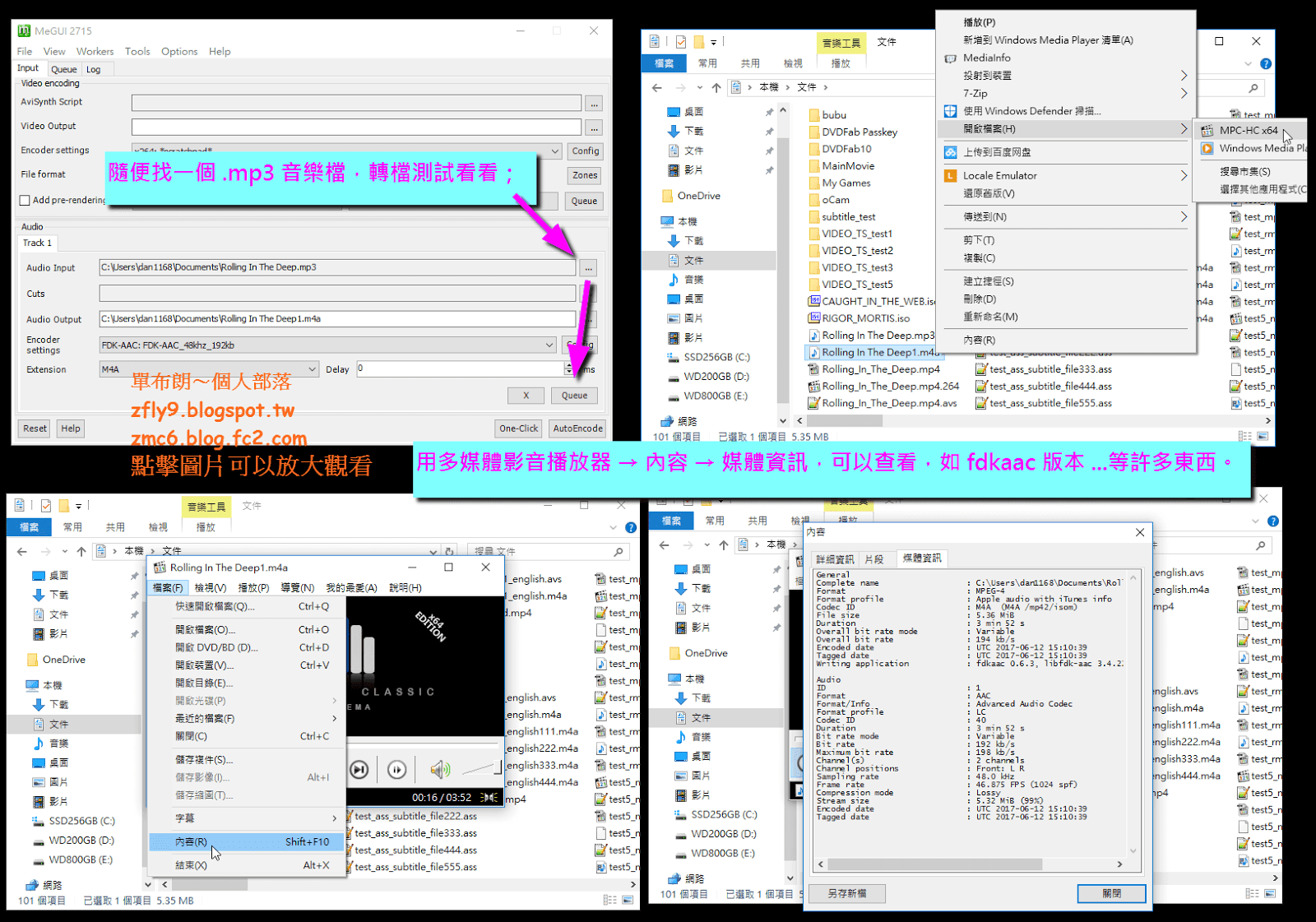
Task: Open 播放(P) menu in MPC-HC
Action: 253,588
